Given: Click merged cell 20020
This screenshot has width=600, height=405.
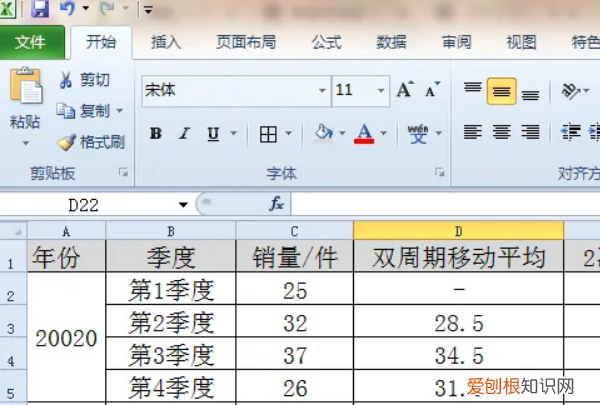Looking at the screenshot, I should [66, 338].
